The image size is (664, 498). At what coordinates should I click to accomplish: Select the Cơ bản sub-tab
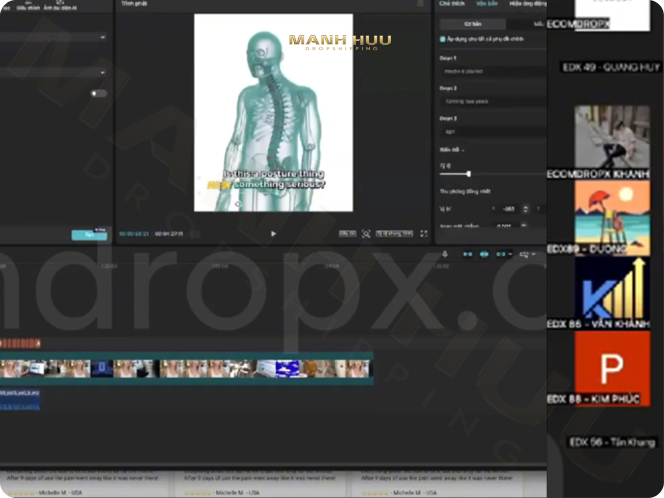point(469,23)
